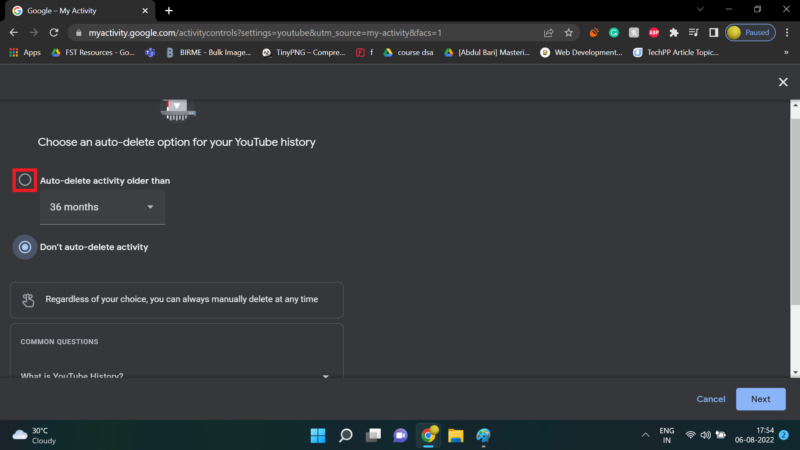Open the Wi-Fi network tray icon
This screenshot has width=800, height=450.
pos(690,435)
